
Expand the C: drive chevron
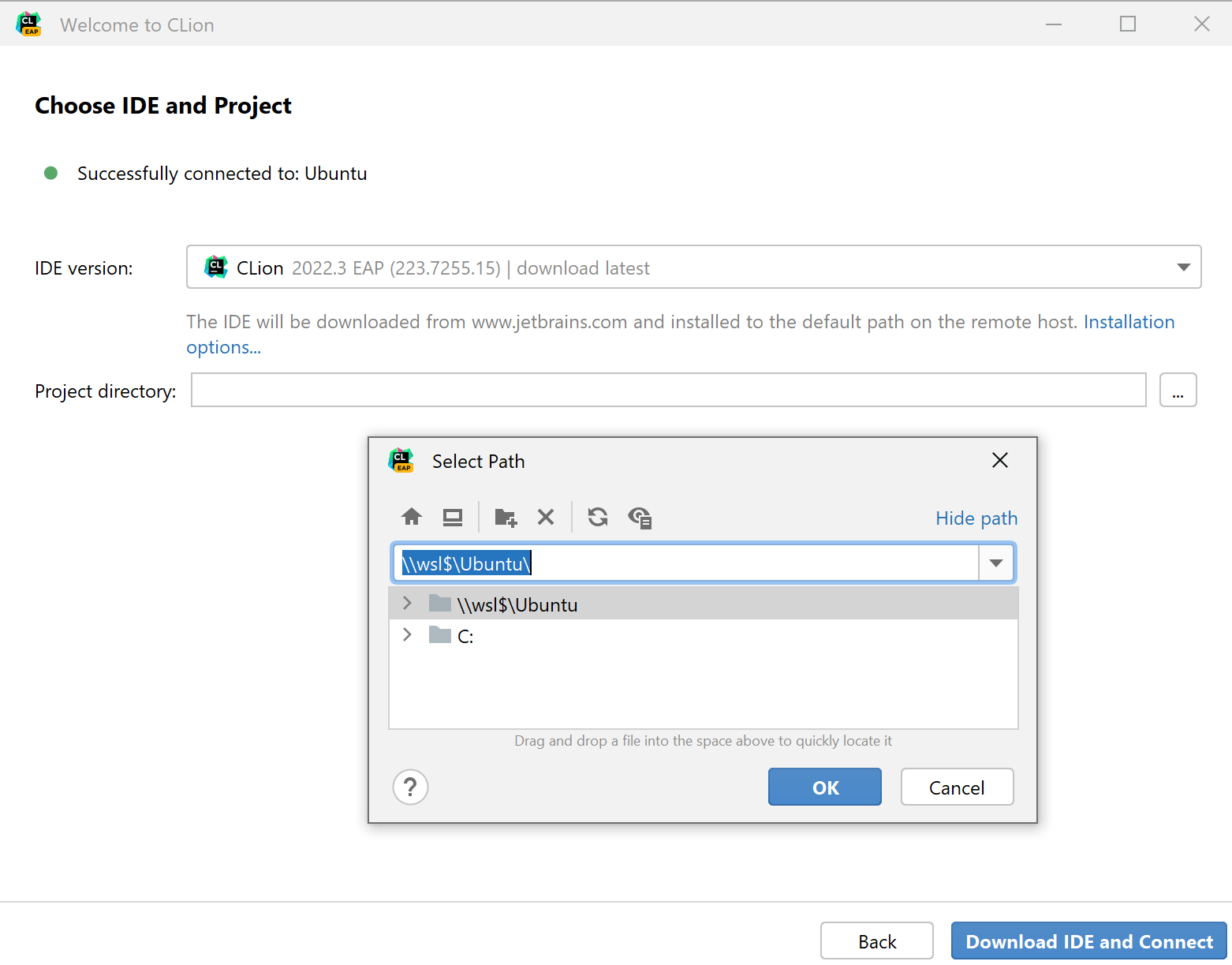[407, 634]
